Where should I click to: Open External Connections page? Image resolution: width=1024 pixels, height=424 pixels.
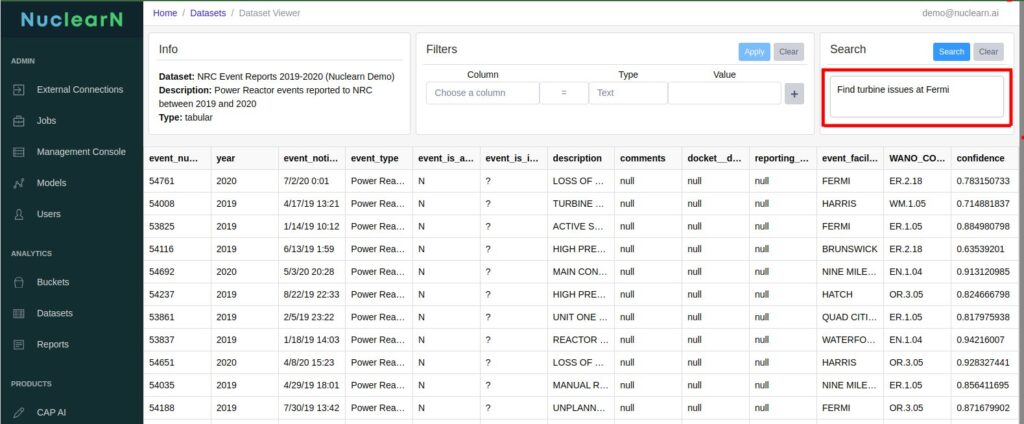coord(80,90)
